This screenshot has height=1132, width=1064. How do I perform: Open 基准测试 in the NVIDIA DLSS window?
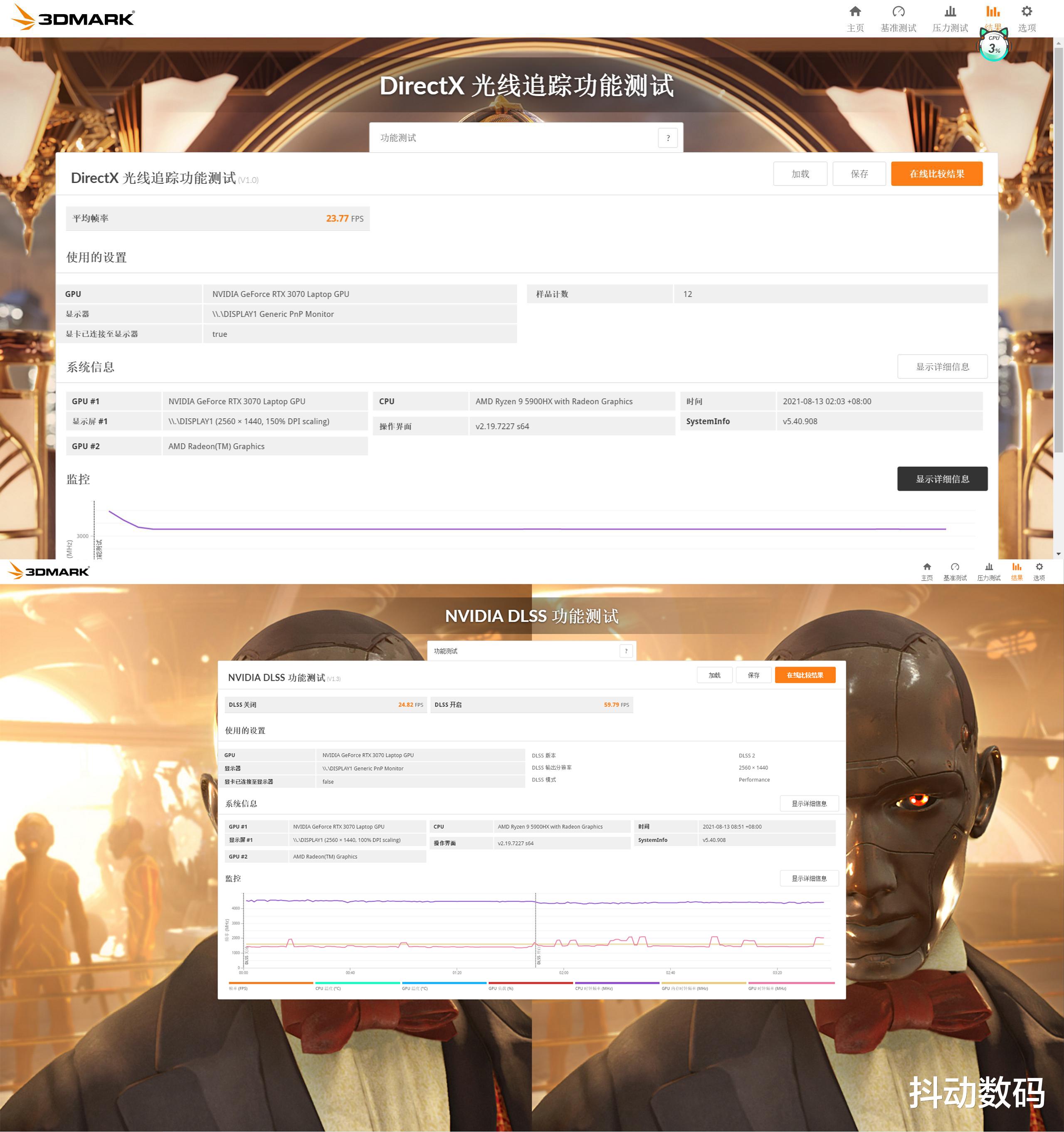(x=955, y=572)
